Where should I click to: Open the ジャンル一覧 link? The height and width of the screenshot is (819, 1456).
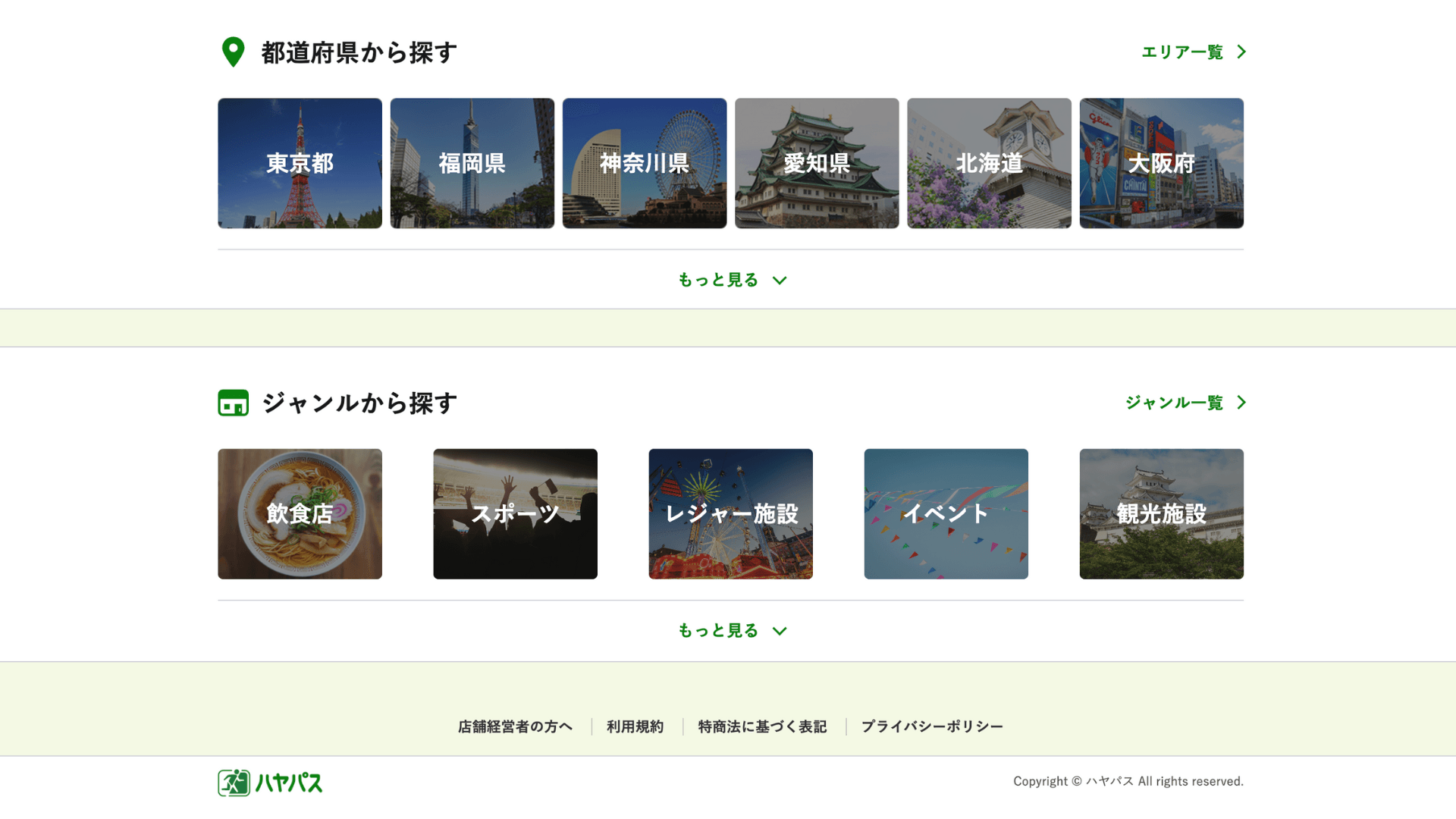(1174, 403)
